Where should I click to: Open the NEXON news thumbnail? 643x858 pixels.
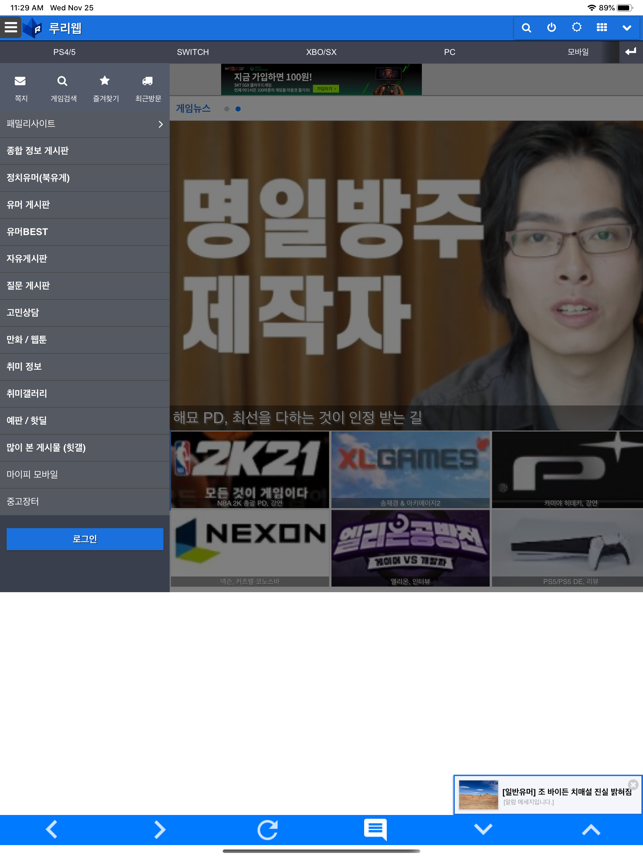(x=250, y=548)
